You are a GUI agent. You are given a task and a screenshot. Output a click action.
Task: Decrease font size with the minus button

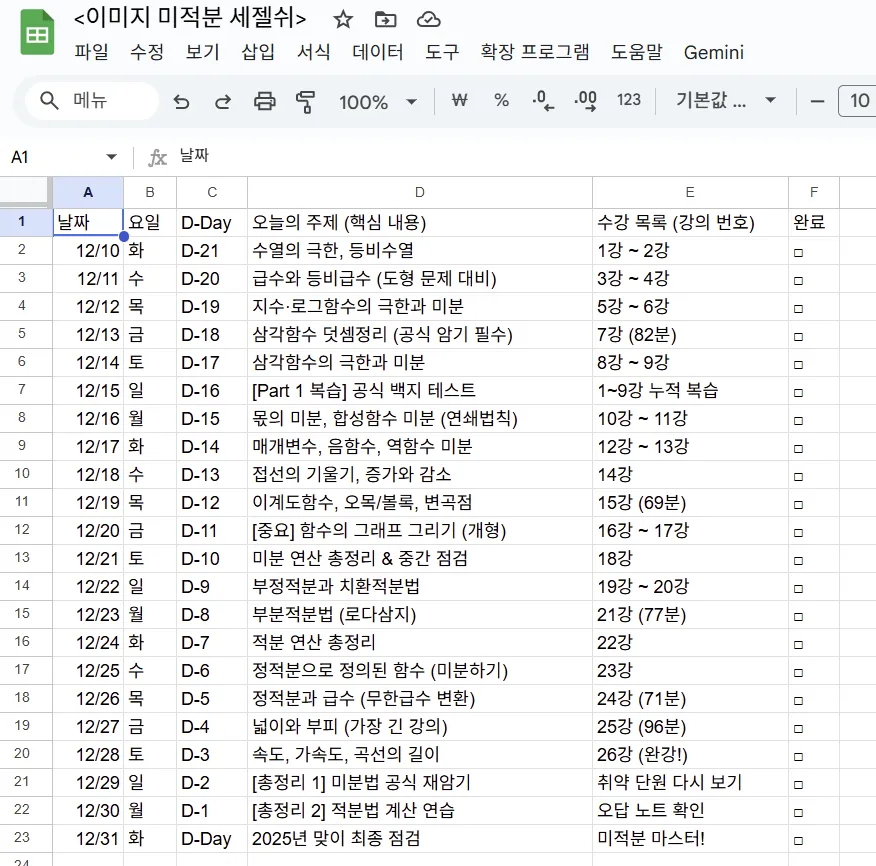coord(817,101)
